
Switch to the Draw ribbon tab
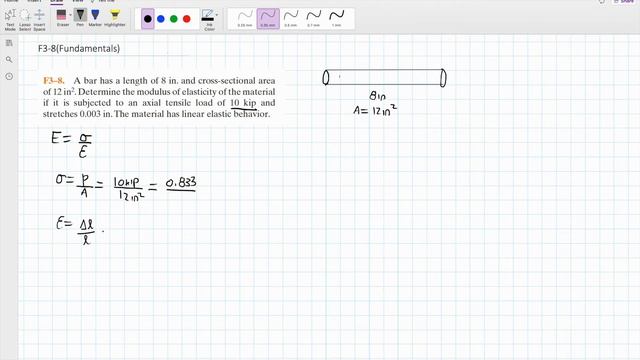pos(56,2)
